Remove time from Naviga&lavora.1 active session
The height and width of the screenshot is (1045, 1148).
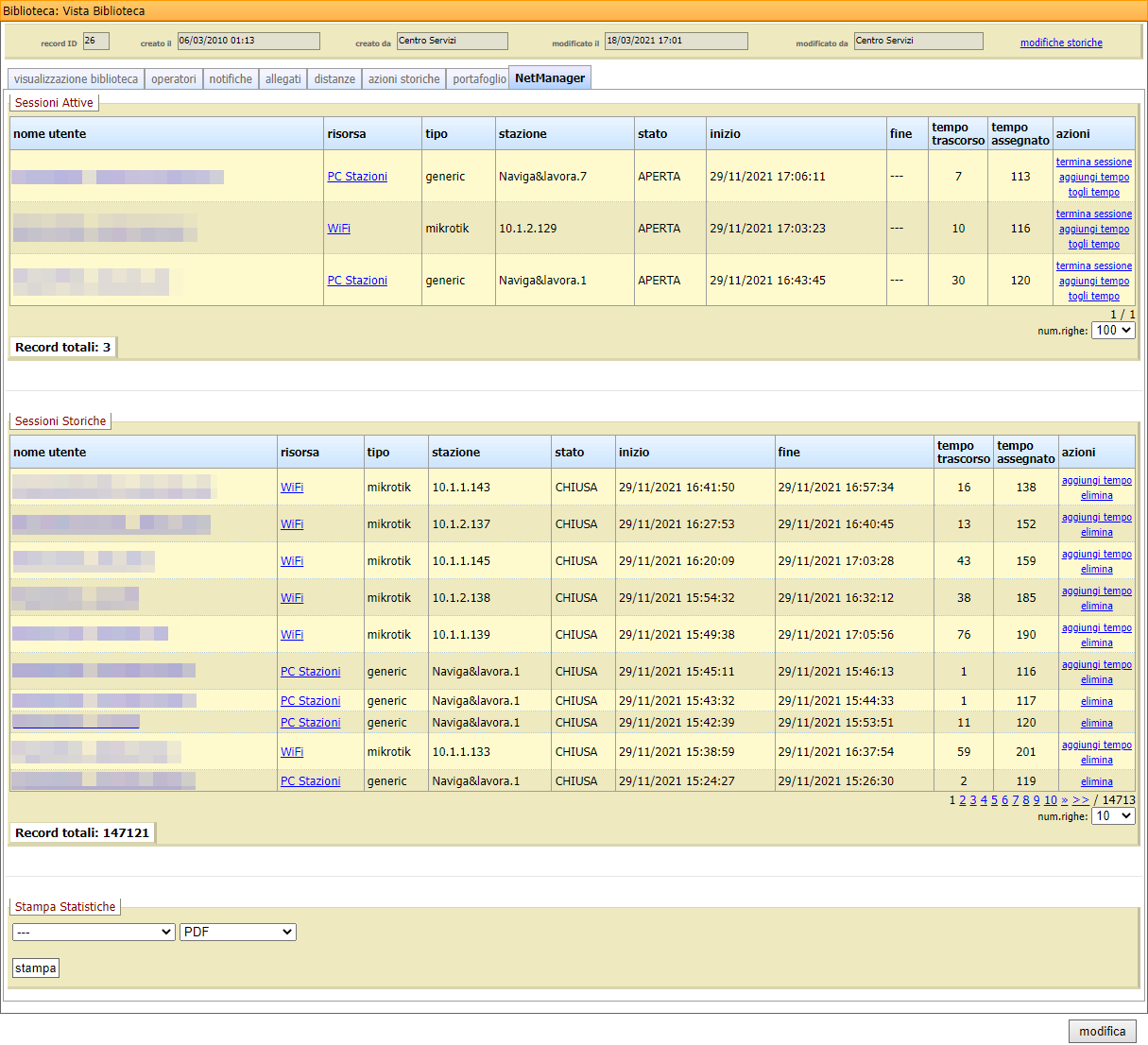[x=1093, y=296]
